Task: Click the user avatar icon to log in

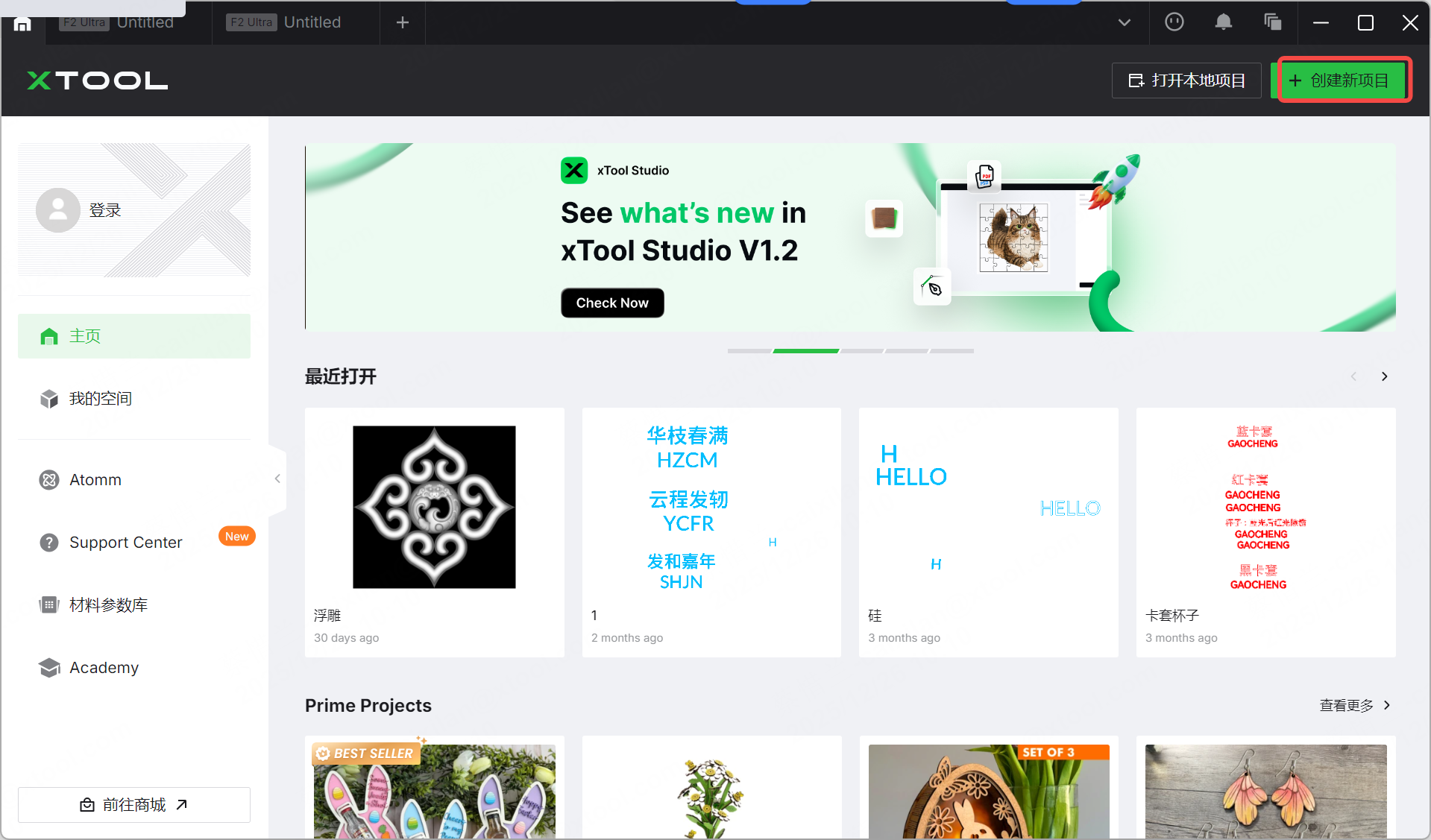Action: (57, 210)
